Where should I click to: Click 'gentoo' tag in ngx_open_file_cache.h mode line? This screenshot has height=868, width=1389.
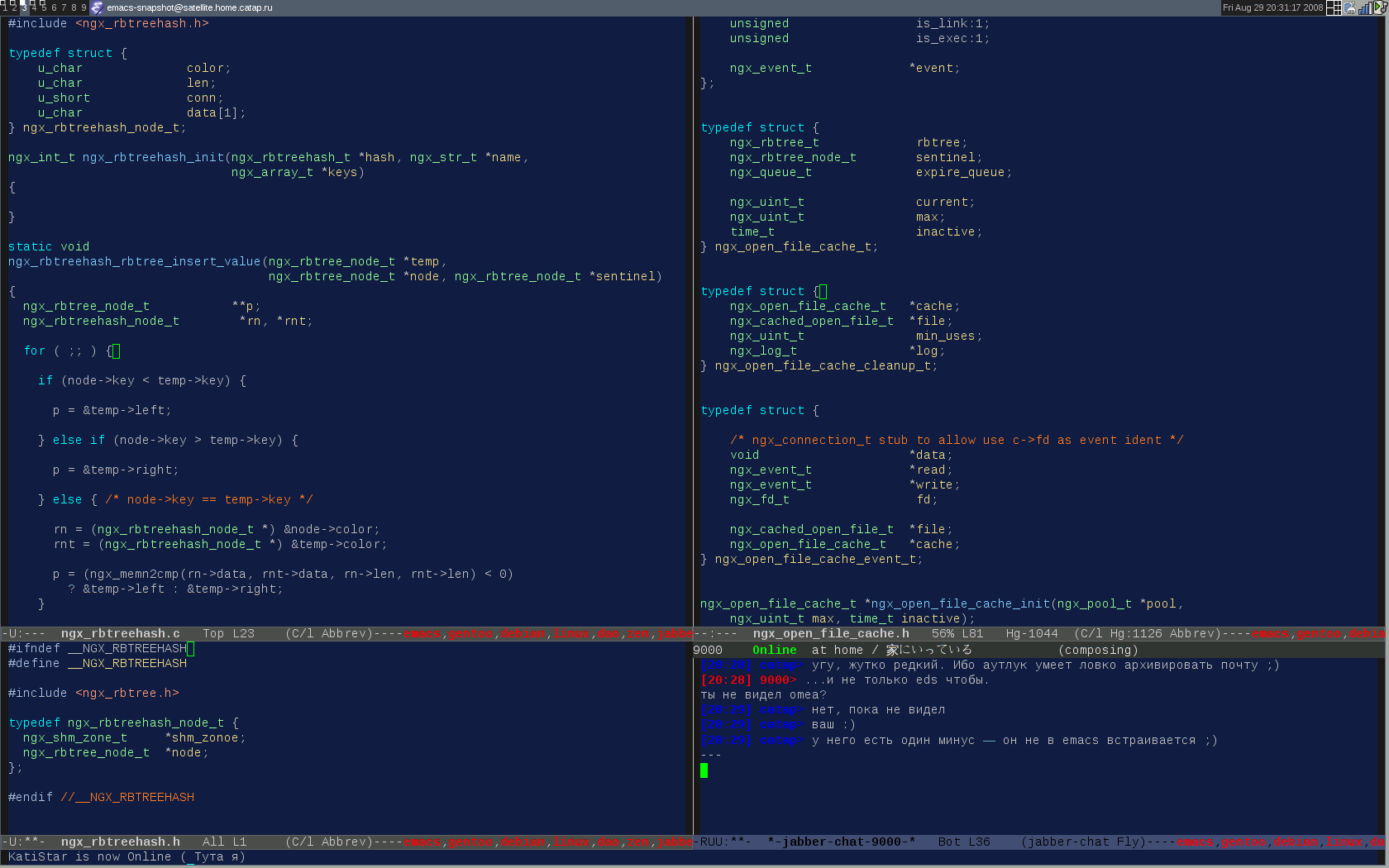[1319, 634]
